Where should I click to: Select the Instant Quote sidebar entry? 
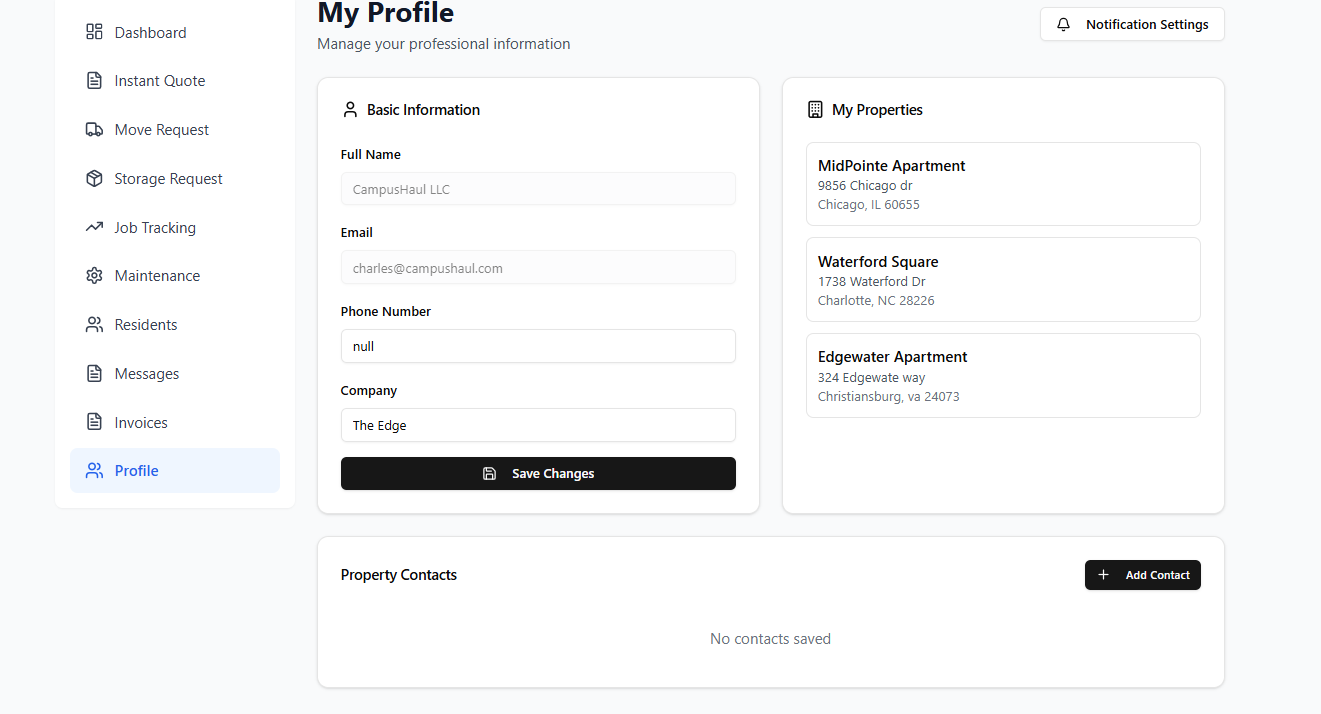coord(160,80)
